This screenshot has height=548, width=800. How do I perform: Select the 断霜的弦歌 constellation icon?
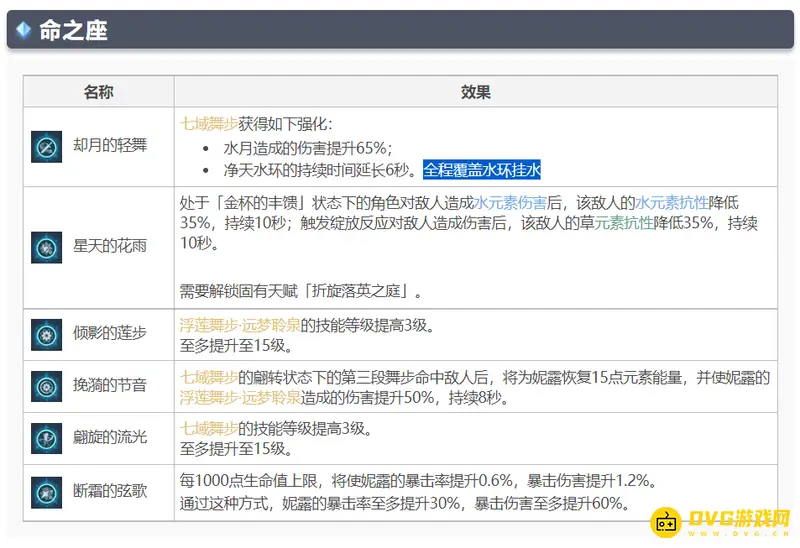coord(43,491)
